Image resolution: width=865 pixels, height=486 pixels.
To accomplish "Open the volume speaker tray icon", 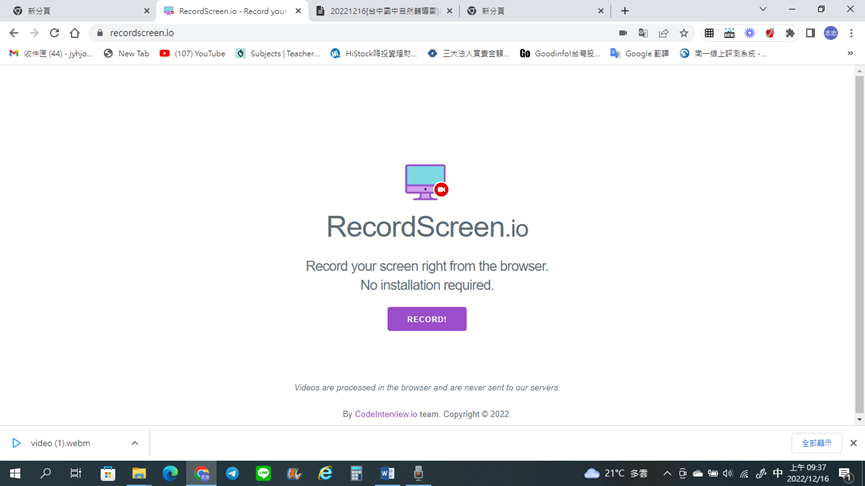I will [x=728, y=473].
